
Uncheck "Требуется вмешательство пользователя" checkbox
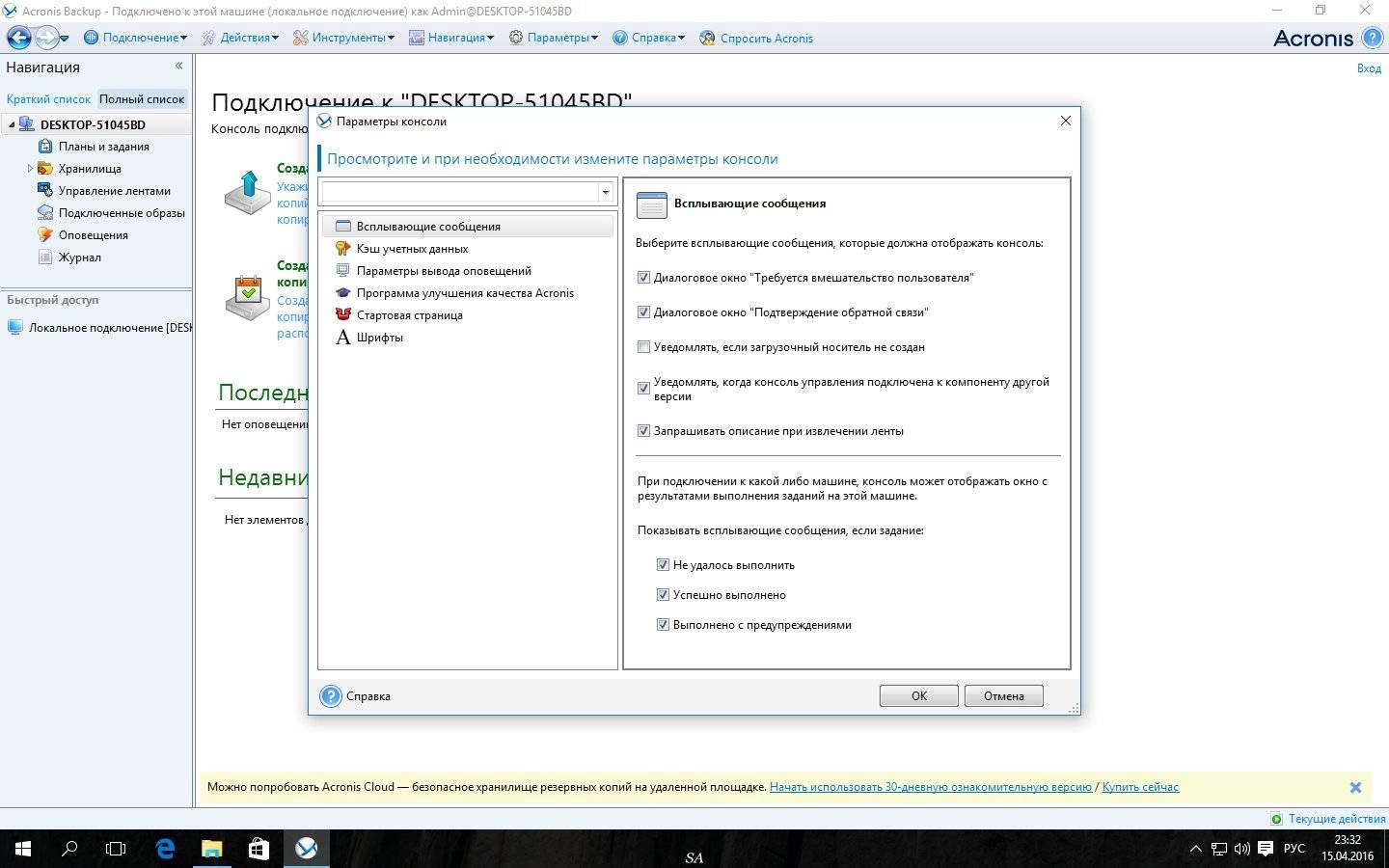click(643, 278)
